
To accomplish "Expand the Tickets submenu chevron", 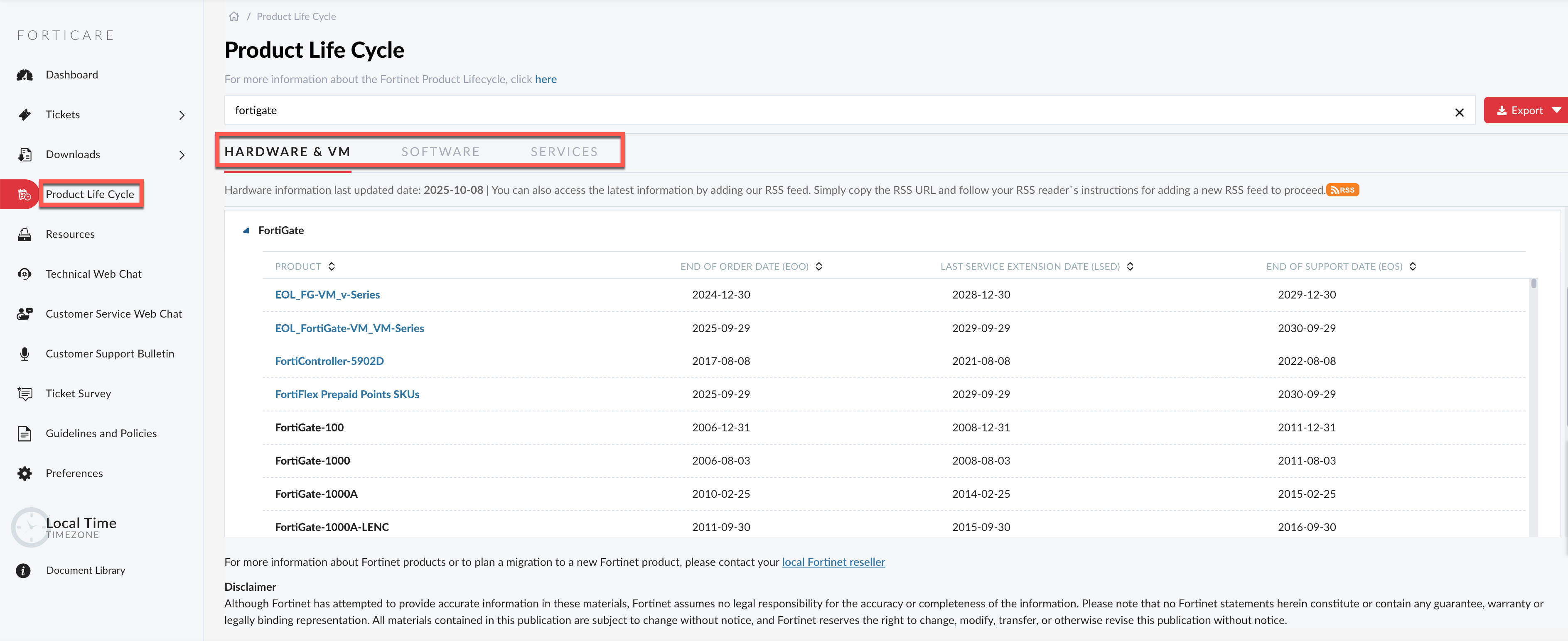I will click(182, 115).
